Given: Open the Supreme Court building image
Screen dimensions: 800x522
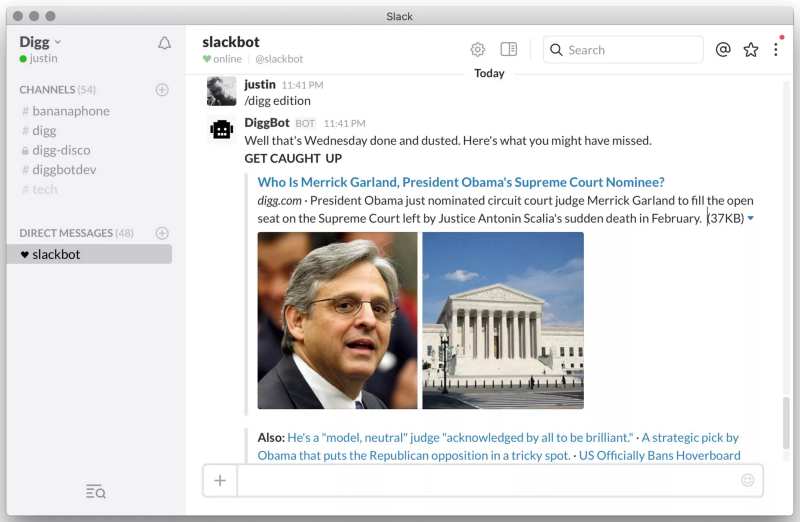Looking at the screenshot, I should coord(503,320).
